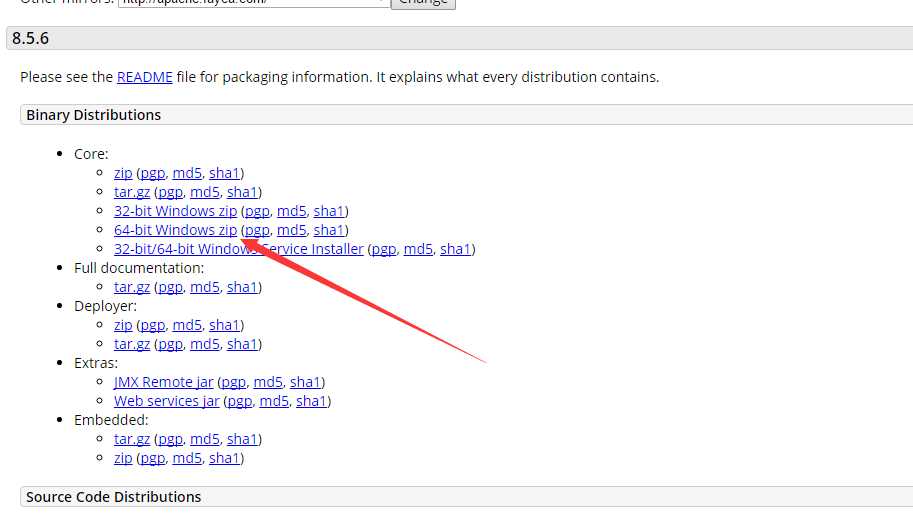Open sha1 for Embedded tar.gz

[x=242, y=439]
